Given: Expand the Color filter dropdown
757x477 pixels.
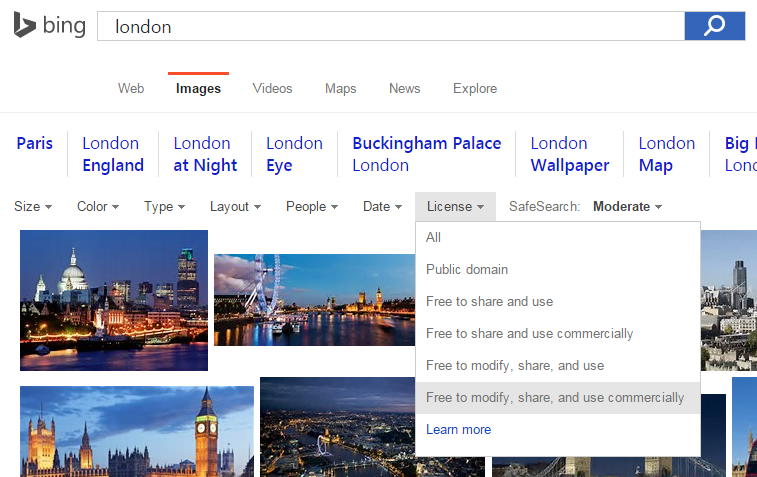Looking at the screenshot, I should click(x=98, y=207).
